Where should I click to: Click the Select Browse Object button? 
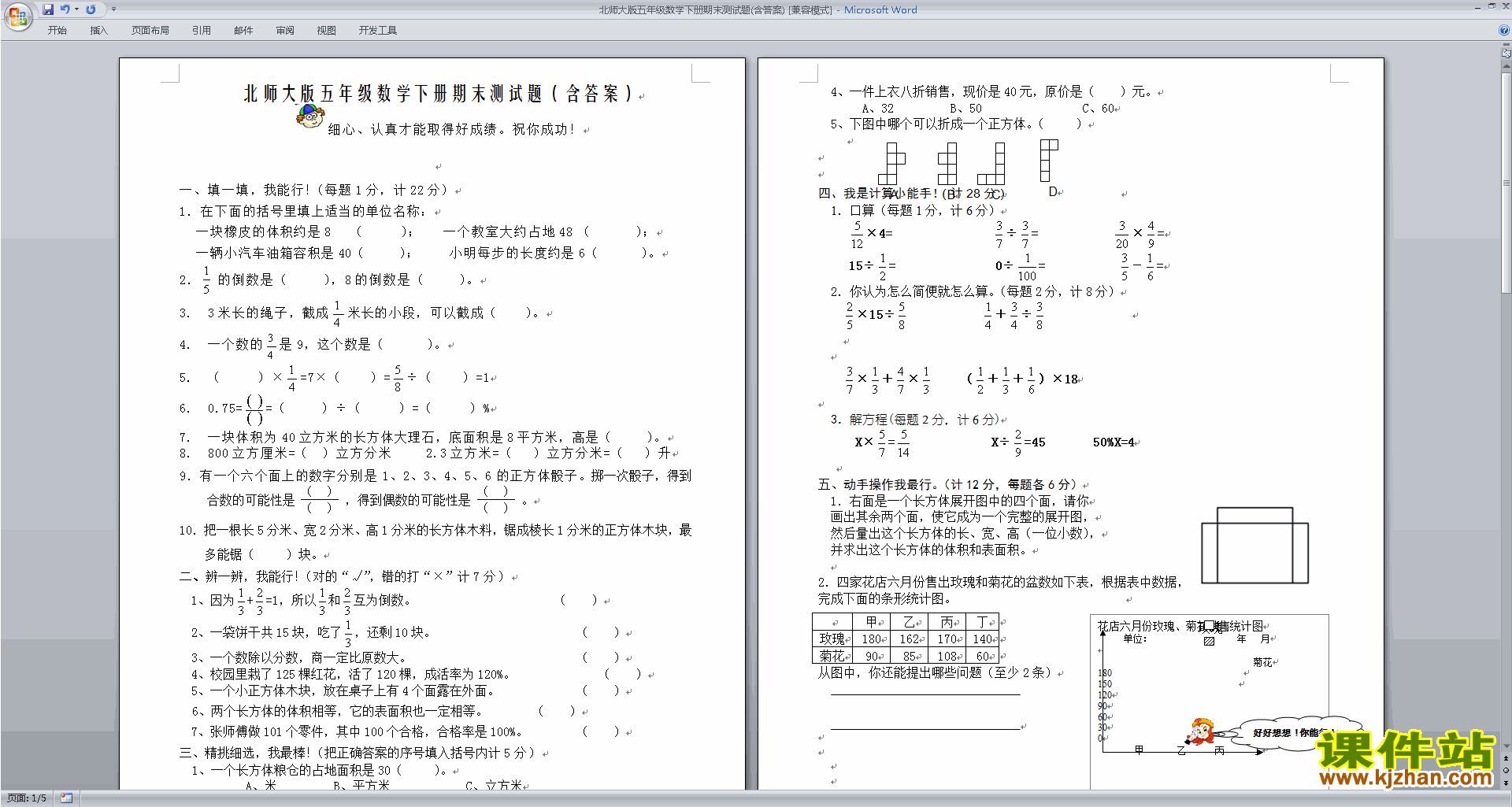point(1506,771)
